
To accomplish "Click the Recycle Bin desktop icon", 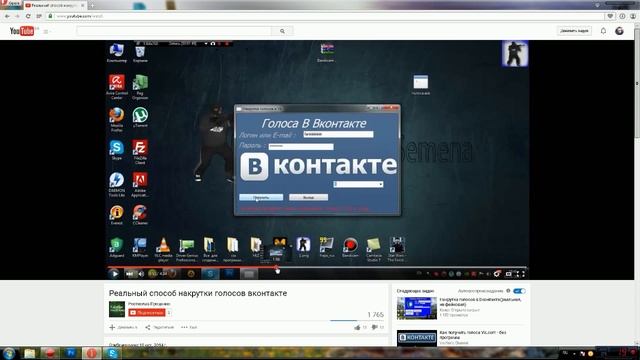I will click(140, 53).
